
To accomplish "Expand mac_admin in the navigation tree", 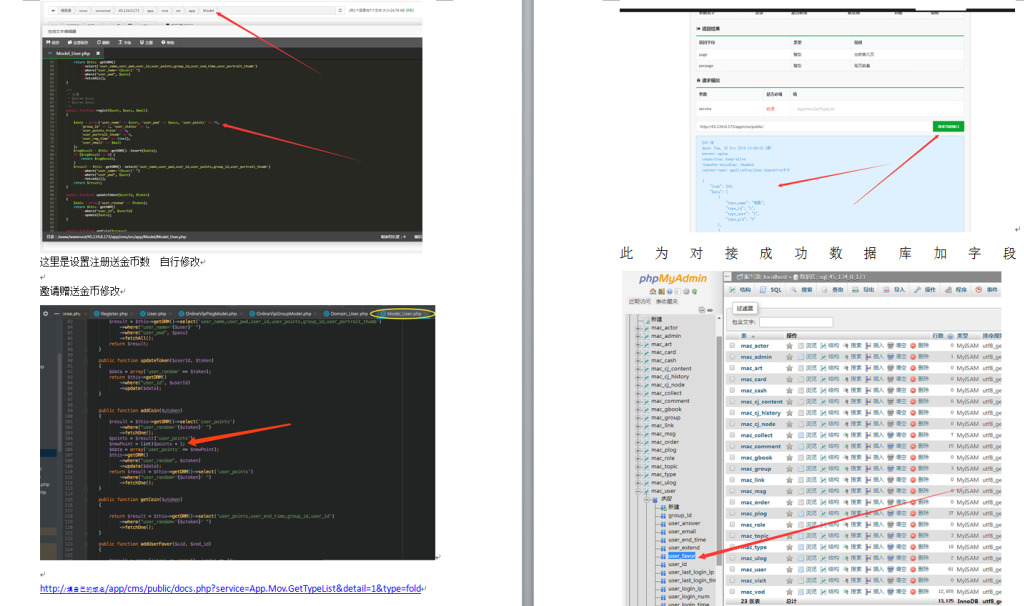I will (638, 336).
